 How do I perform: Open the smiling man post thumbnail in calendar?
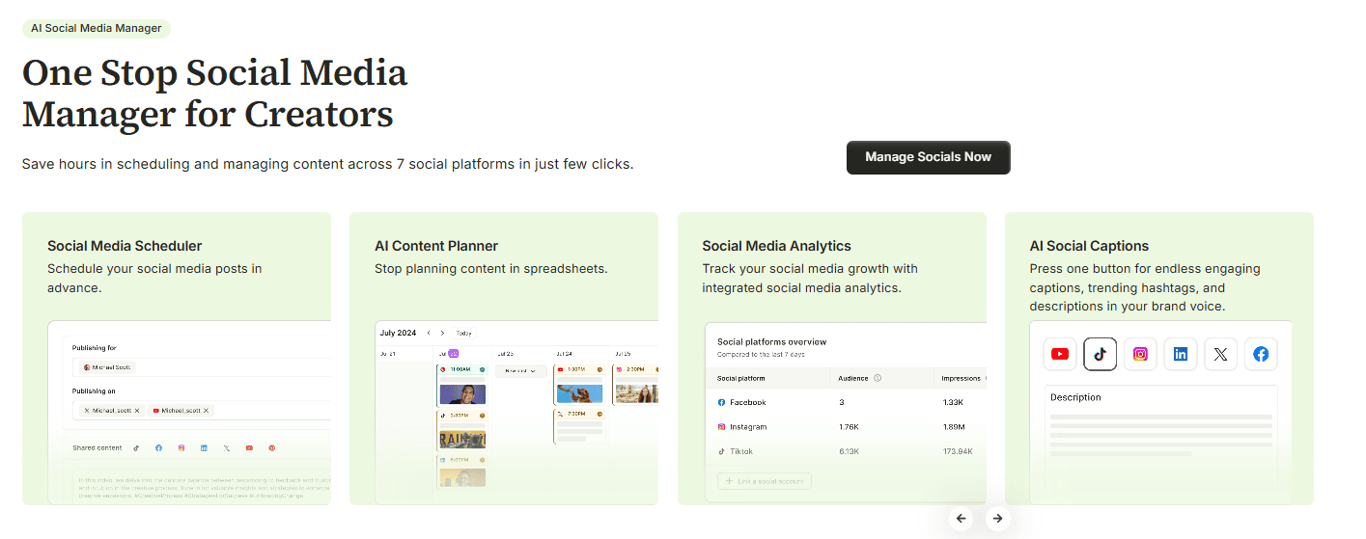point(462,394)
